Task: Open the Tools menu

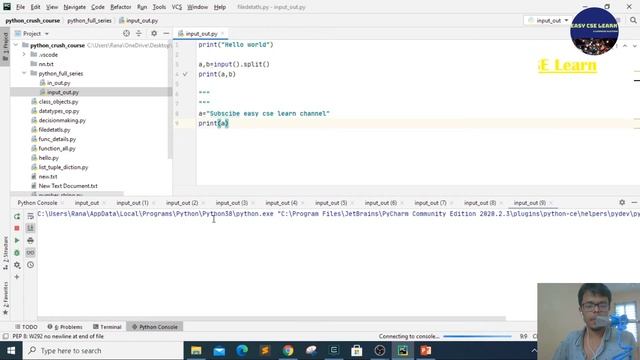Action: pos(159,7)
